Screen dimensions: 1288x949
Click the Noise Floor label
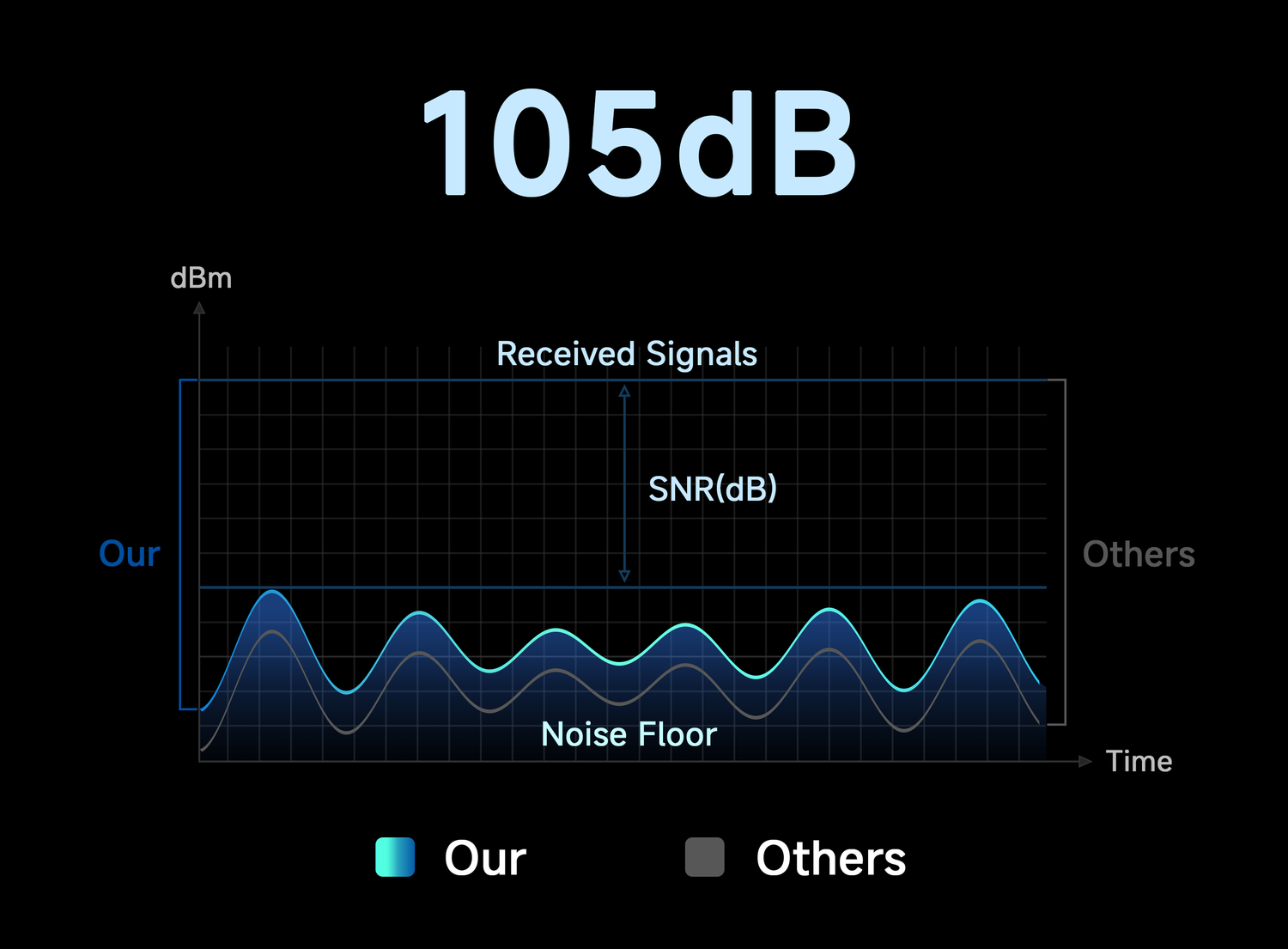629,734
